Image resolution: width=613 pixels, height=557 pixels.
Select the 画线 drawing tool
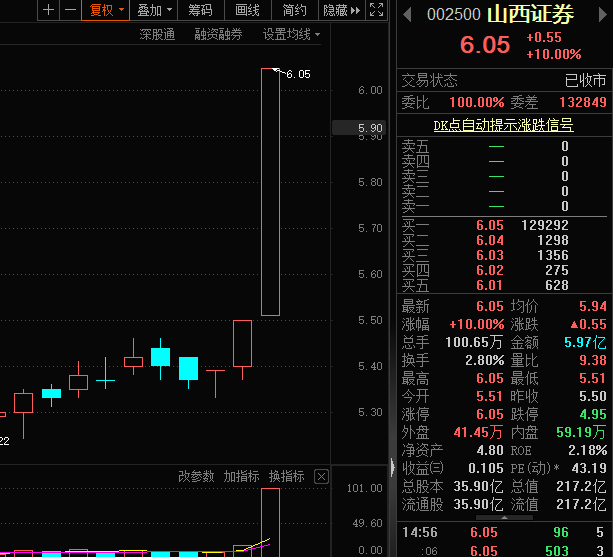[x=248, y=10]
